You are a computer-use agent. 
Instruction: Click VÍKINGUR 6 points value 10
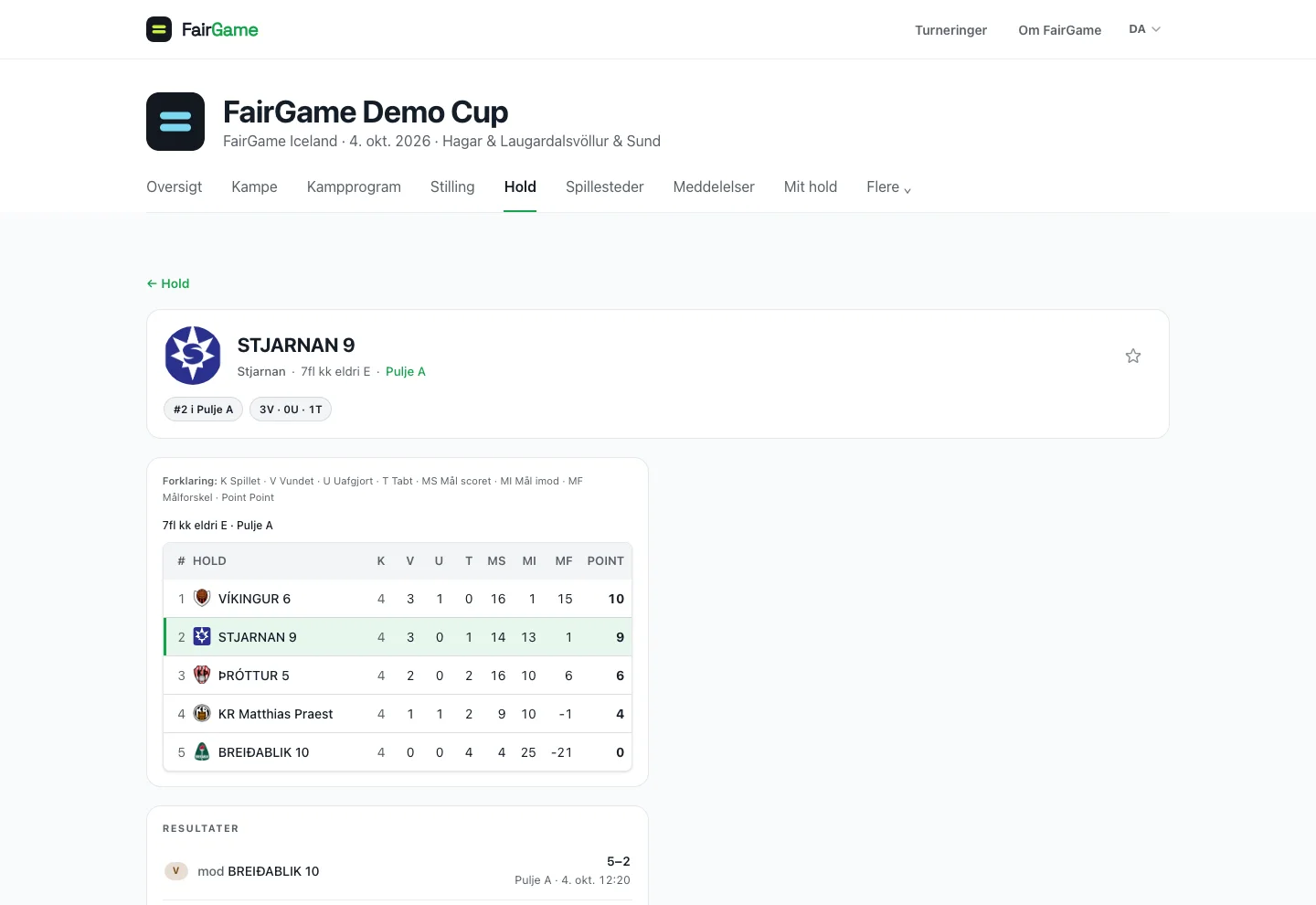(616, 599)
